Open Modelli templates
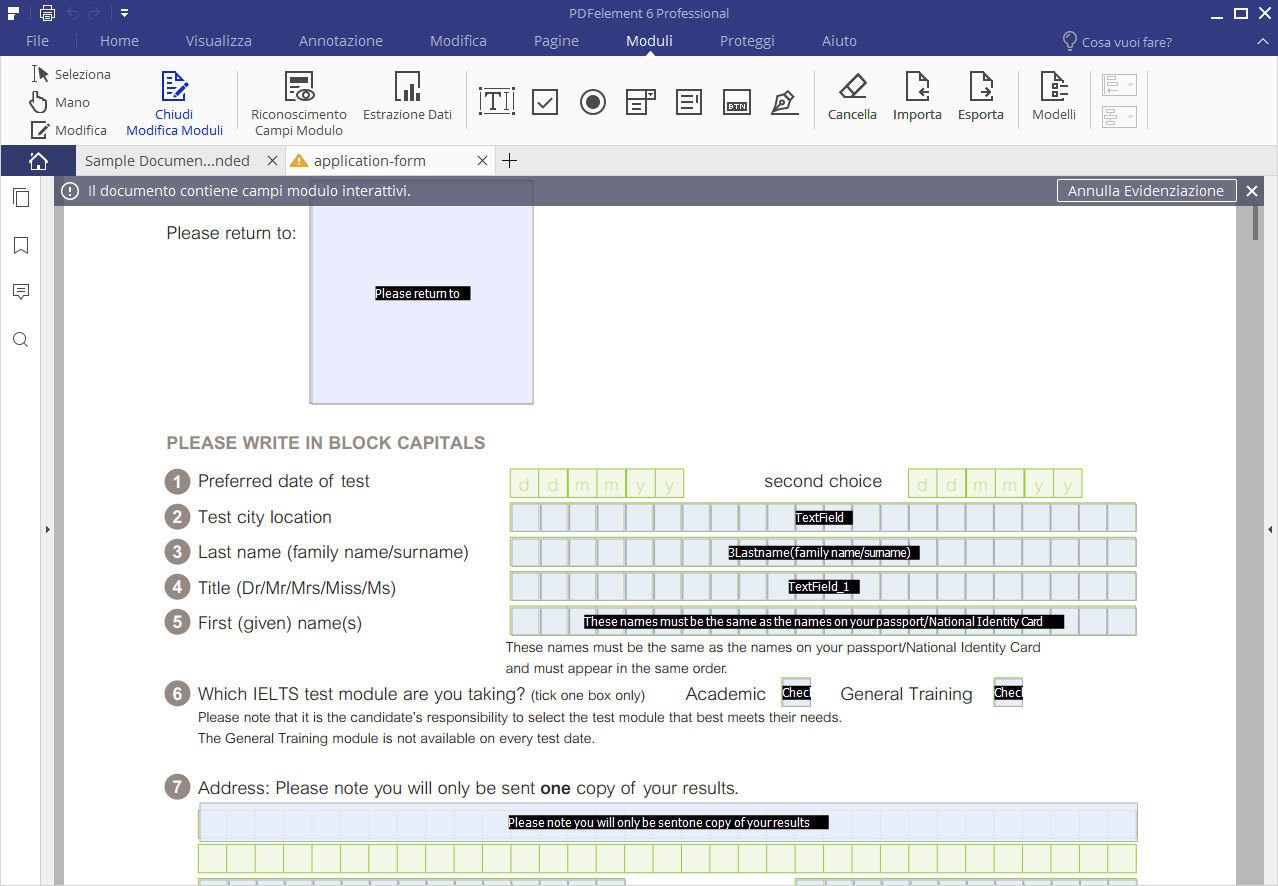Viewport: 1278px width, 886px height. point(1054,96)
